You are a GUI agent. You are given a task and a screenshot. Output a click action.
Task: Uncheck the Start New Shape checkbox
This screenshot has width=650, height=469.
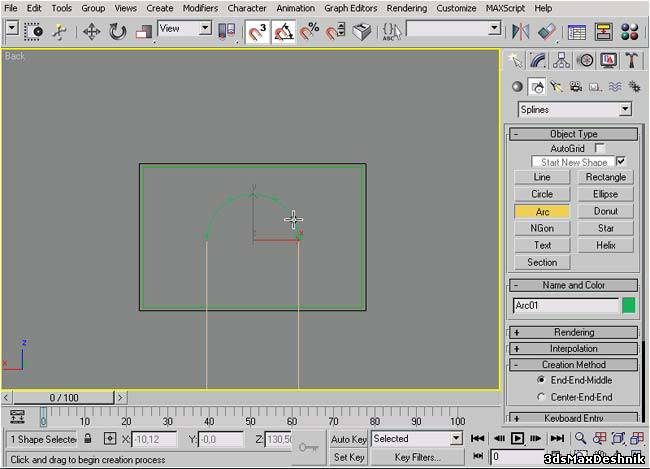(x=621, y=161)
